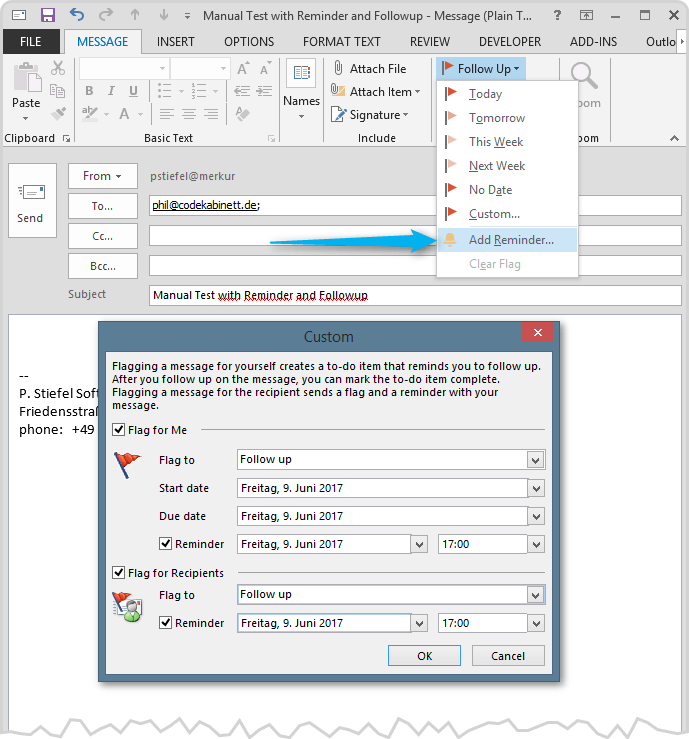
Task: Click the Increase Indent icon
Action: [264, 90]
